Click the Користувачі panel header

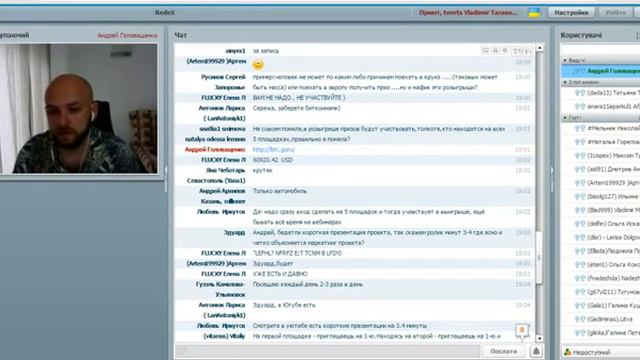point(581,35)
